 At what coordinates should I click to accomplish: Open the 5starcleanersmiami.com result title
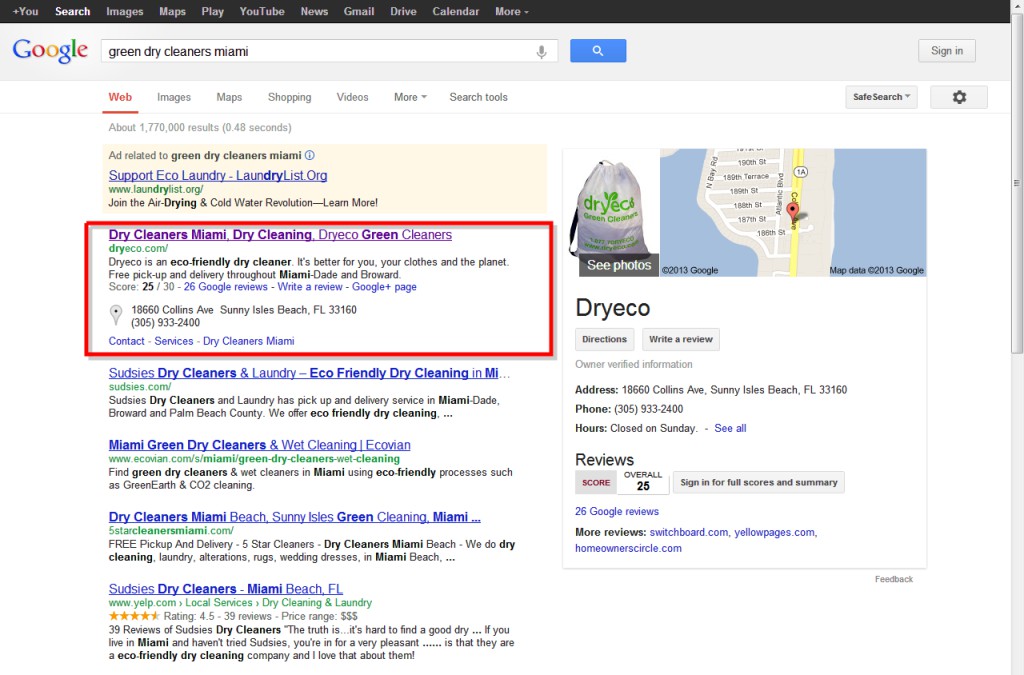click(x=295, y=516)
